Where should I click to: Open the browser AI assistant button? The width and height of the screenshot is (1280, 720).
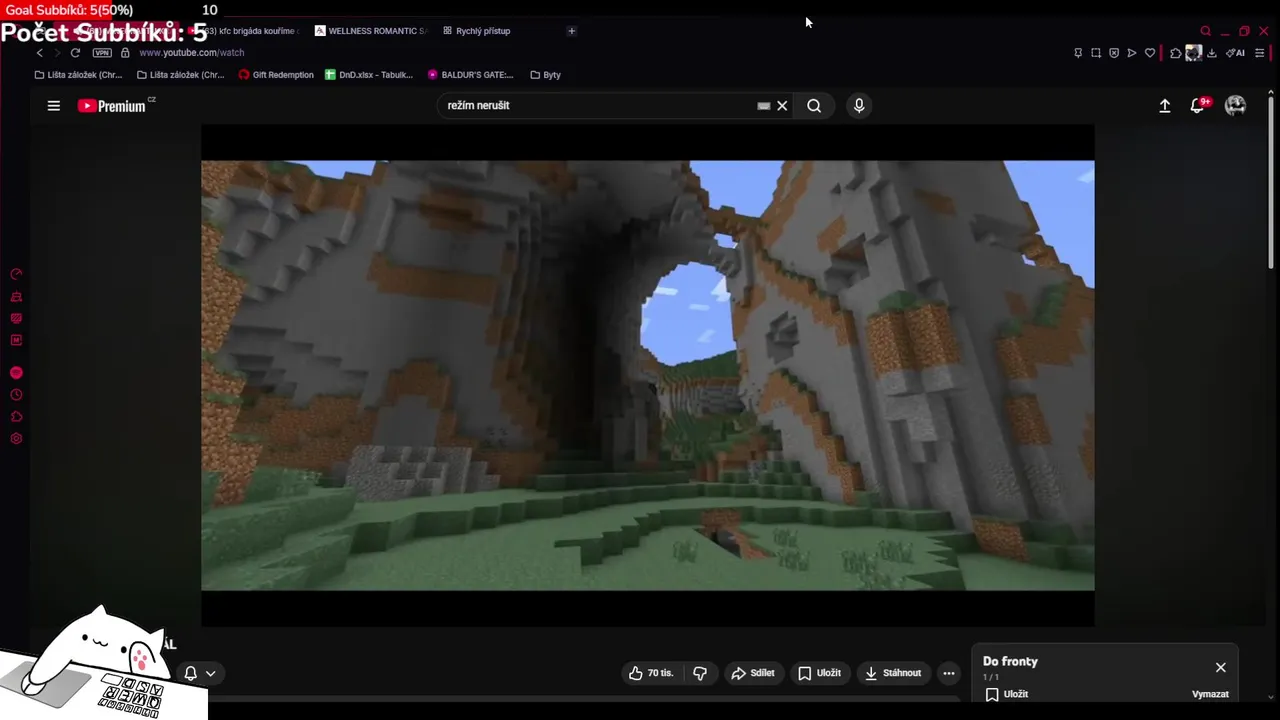1235,53
